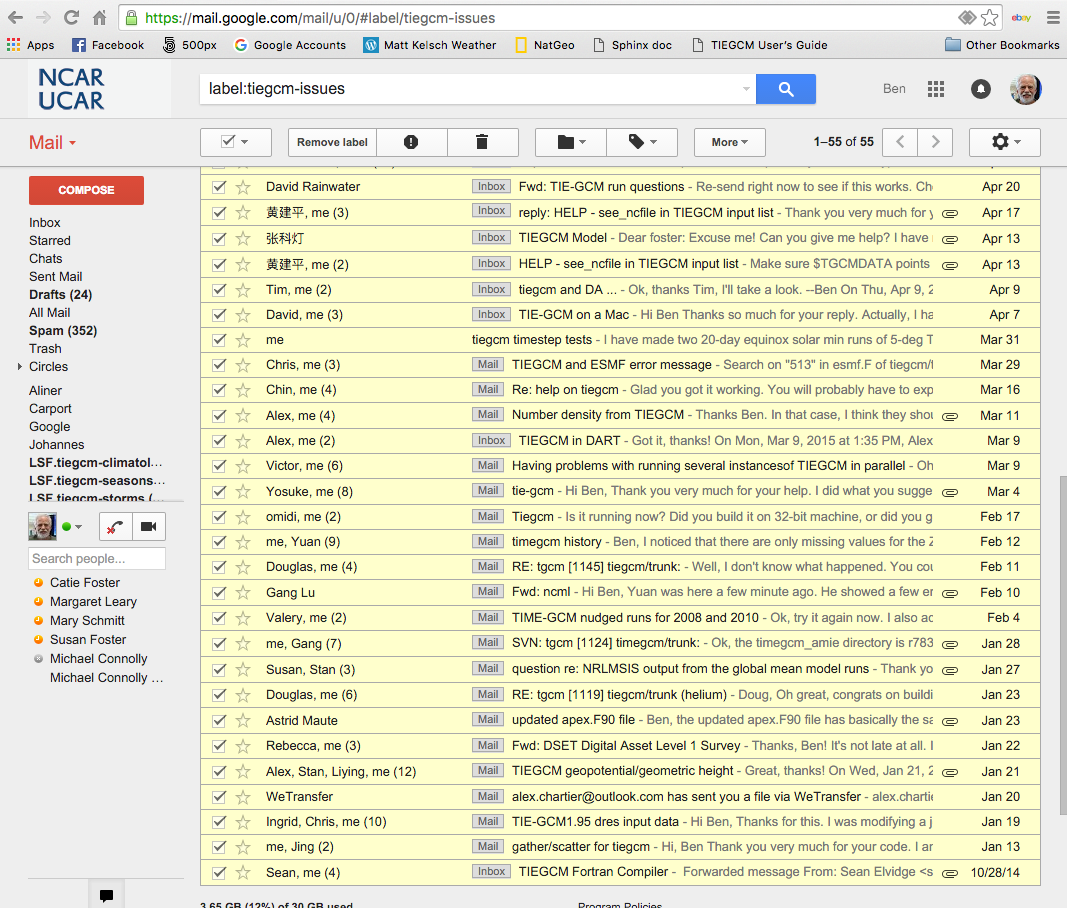The image size is (1067, 908).
Task: Open the Sent Mail folder
Action: pos(56,277)
